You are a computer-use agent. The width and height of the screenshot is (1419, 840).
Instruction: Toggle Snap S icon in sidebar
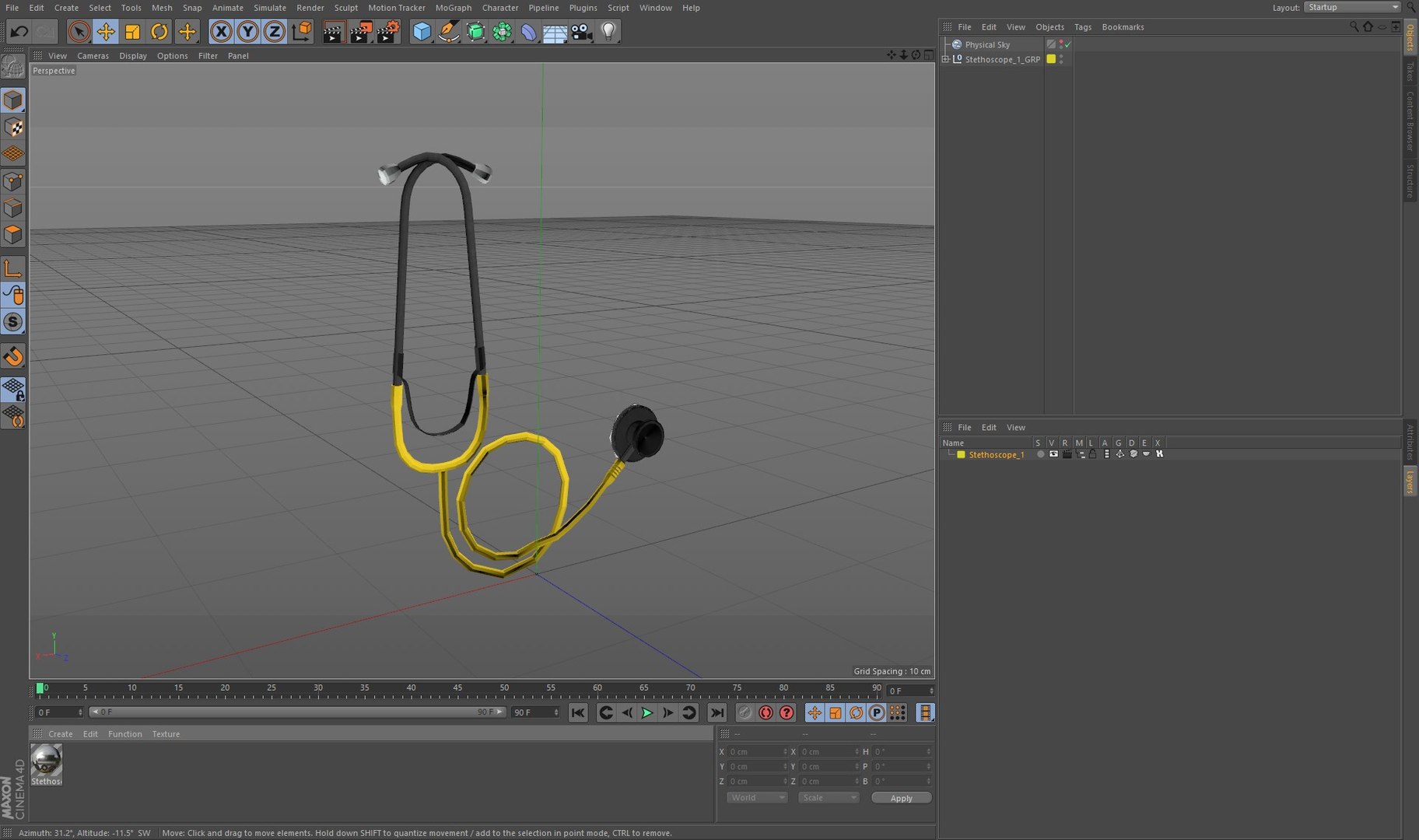[x=13, y=322]
